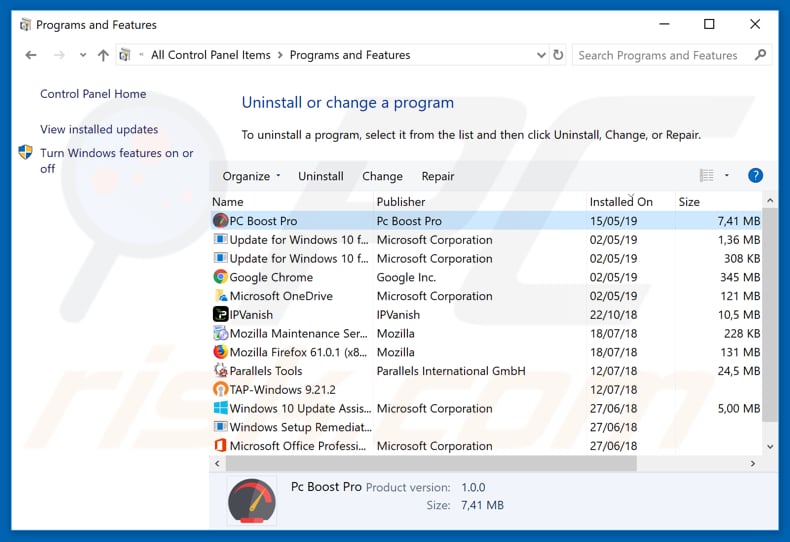Click Programs and Features breadcrumb

pyautogui.click(x=350, y=55)
